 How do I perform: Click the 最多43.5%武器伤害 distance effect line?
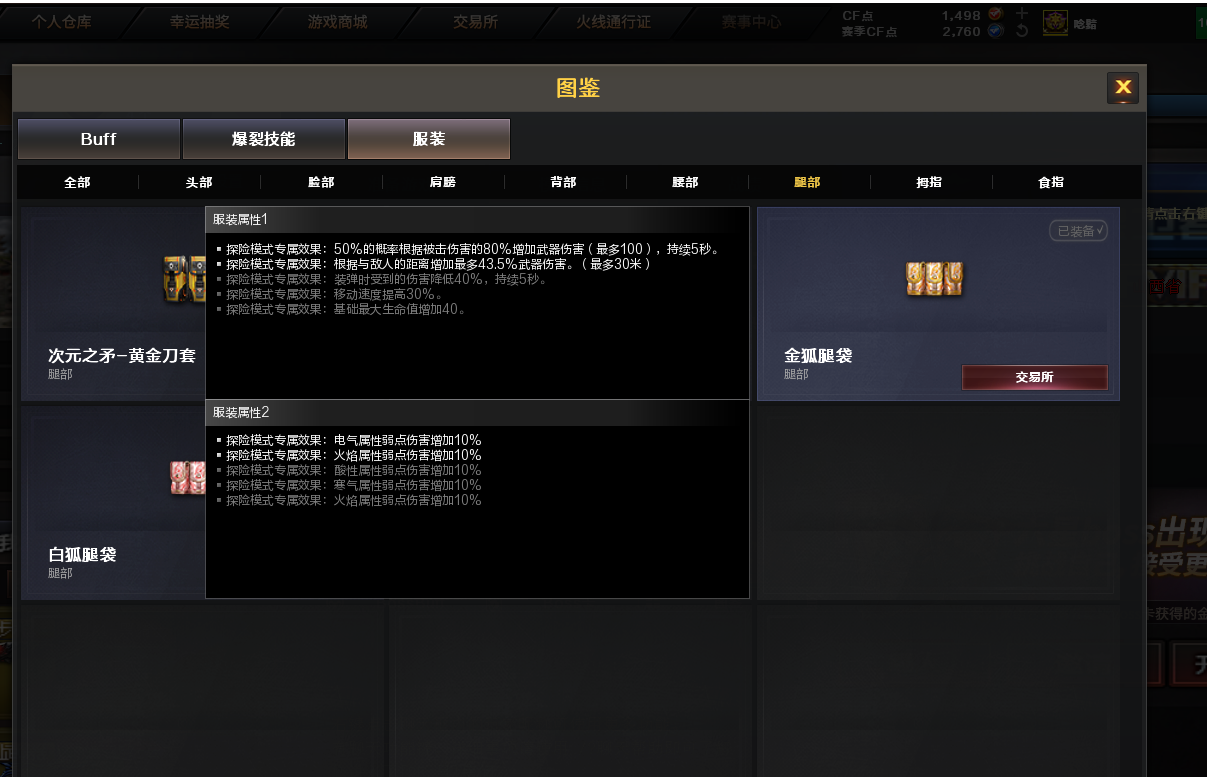click(434, 264)
